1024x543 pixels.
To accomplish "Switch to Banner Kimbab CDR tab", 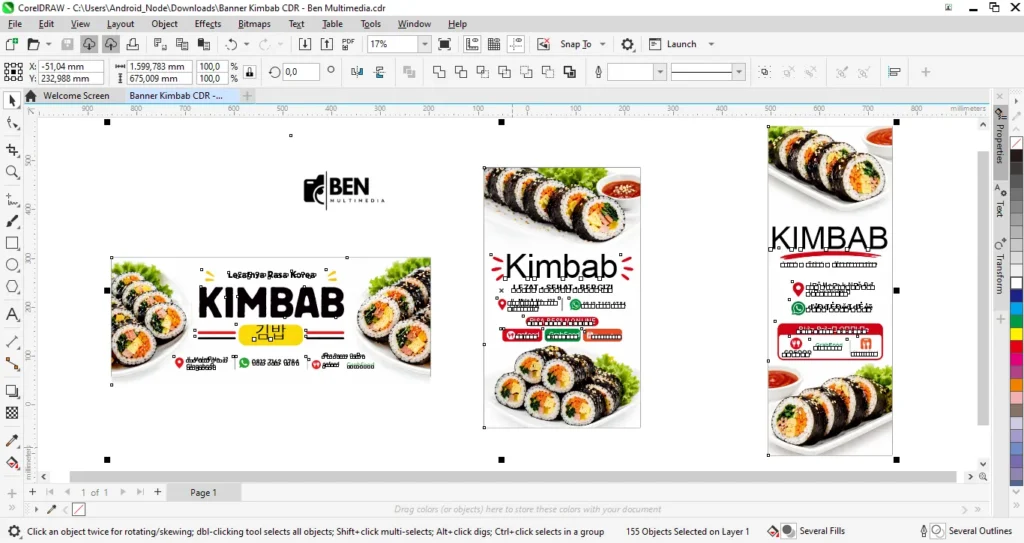I will tap(176, 95).
